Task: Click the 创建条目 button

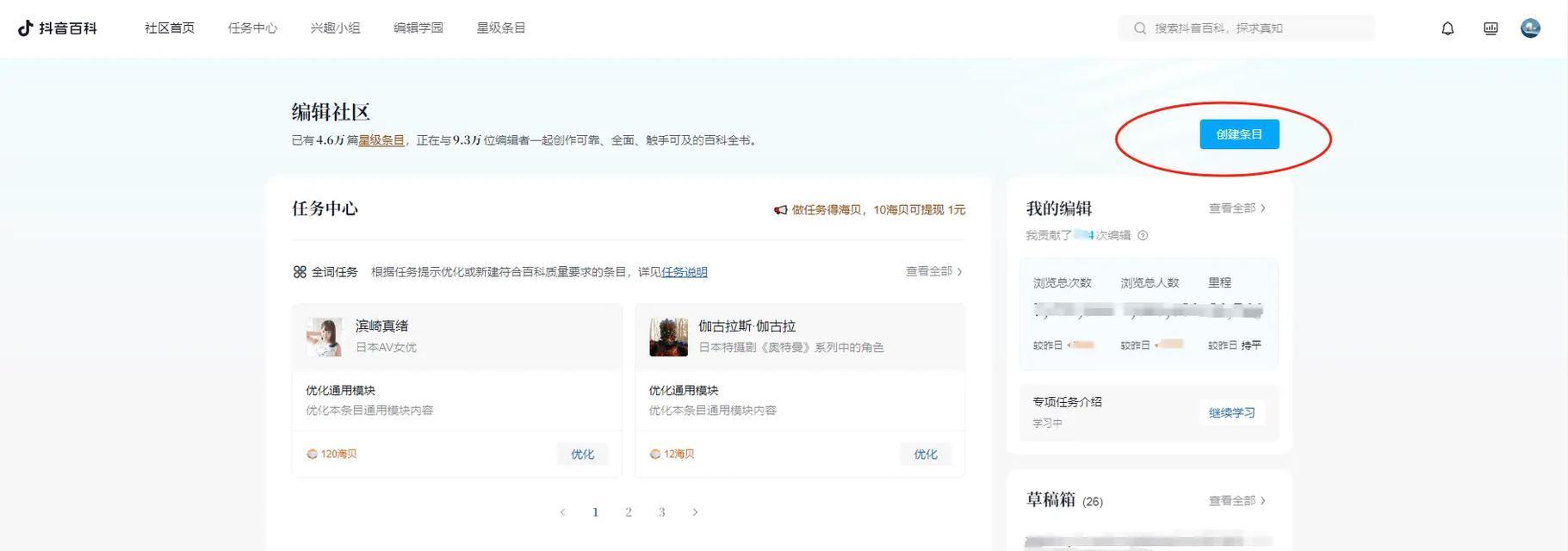Action: (1239, 134)
